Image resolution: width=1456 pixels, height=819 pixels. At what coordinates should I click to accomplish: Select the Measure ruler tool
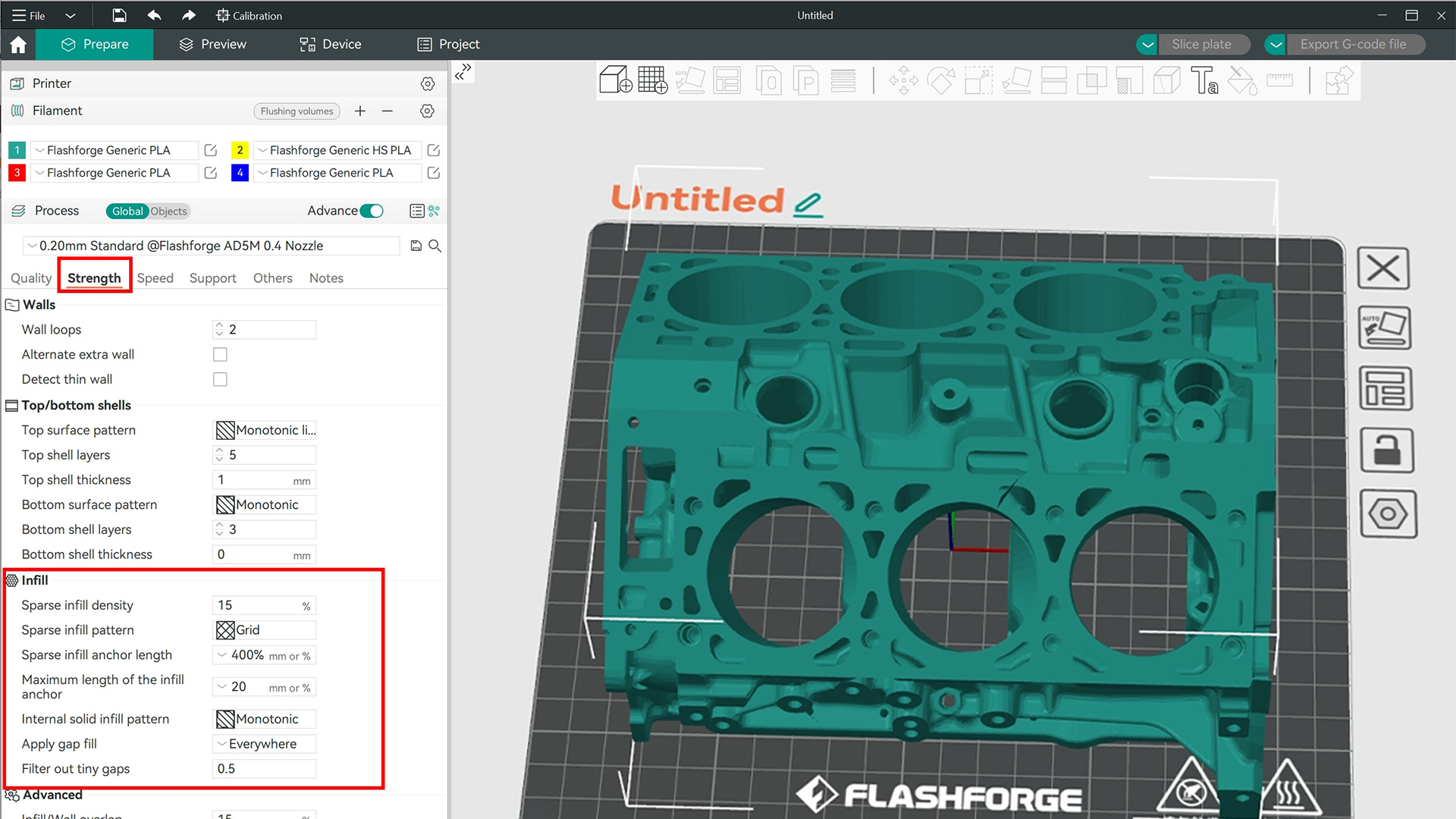pos(1279,80)
